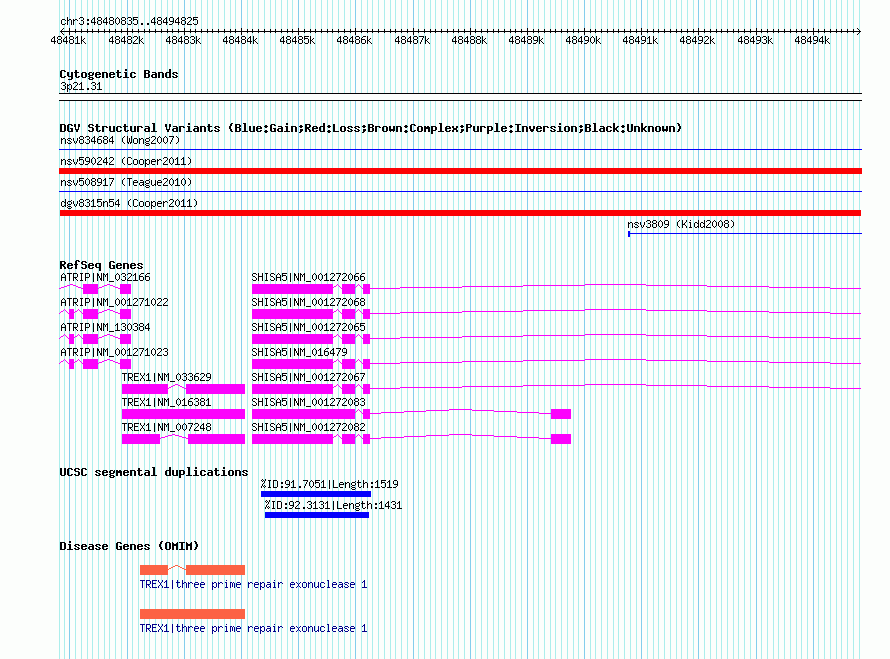The height and width of the screenshot is (659, 890).
Task: Click the blue bar under %ID:91.7051 duplication
Action: pos(316,494)
